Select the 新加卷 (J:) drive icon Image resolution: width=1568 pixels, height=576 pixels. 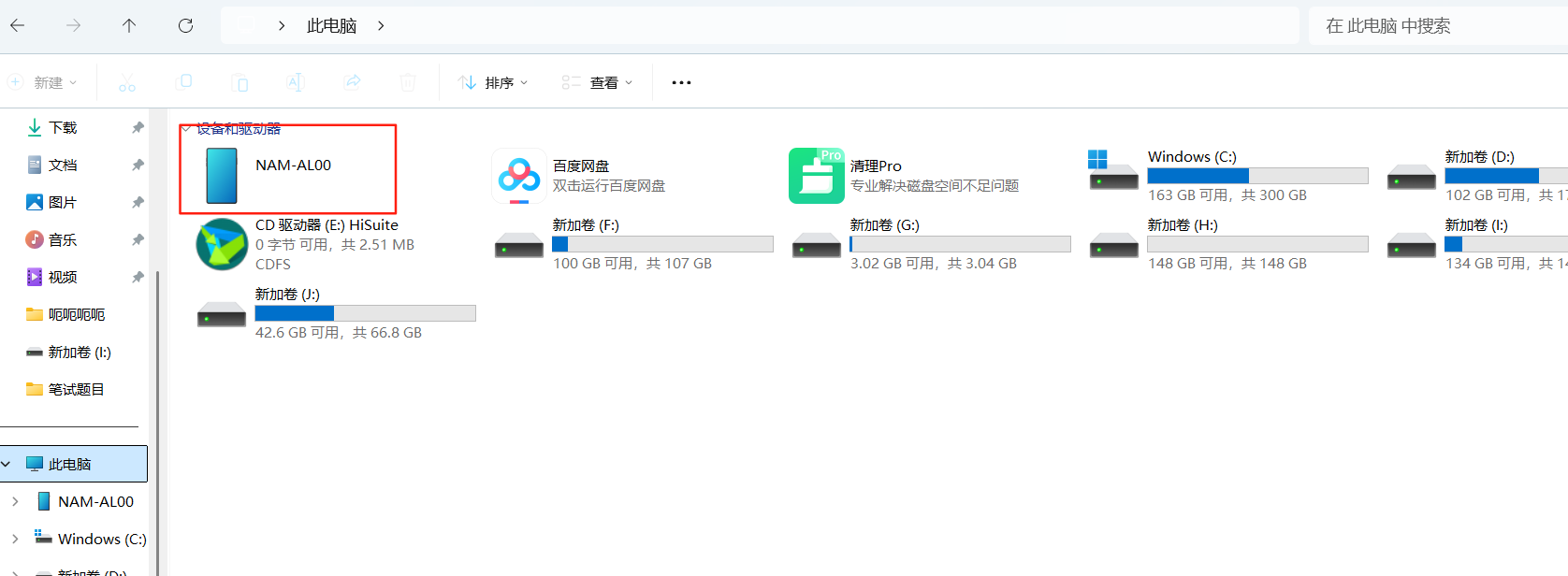click(x=222, y=314)
